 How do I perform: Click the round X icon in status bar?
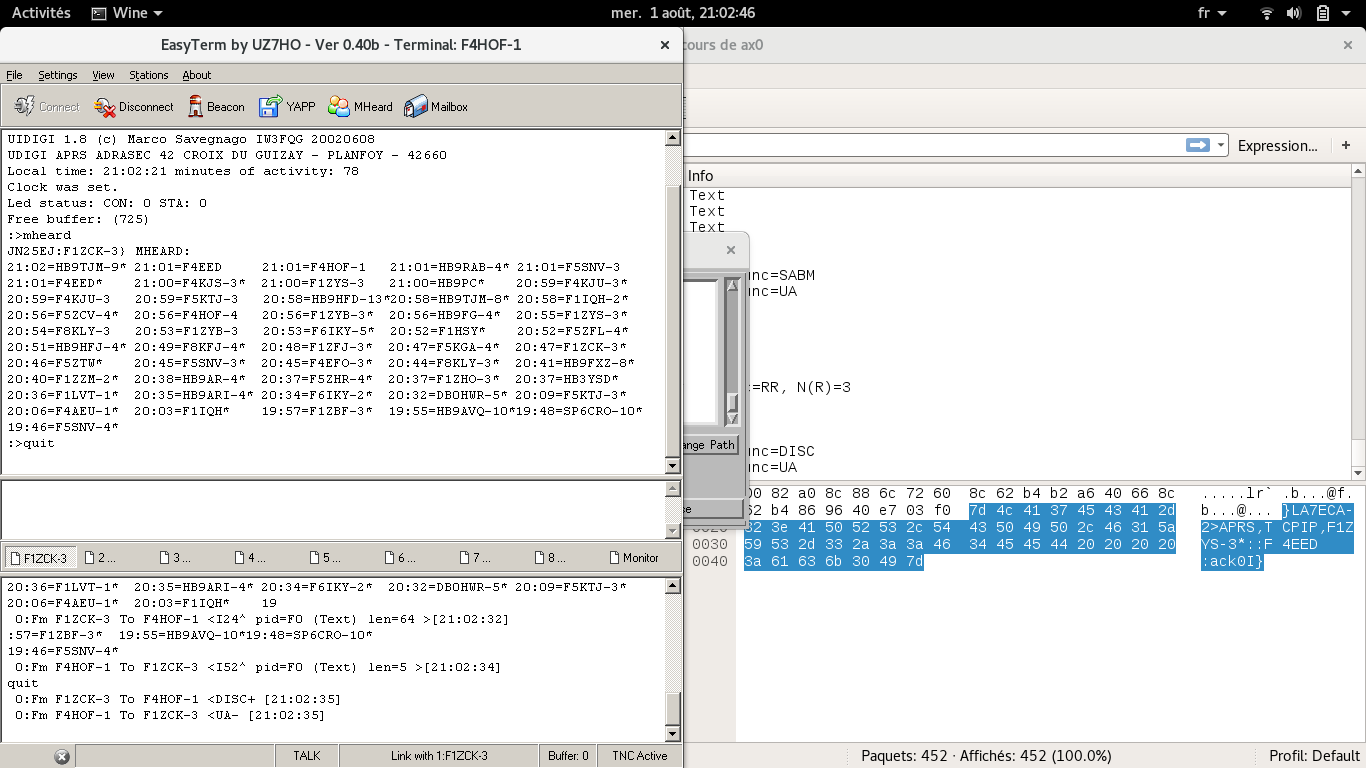(x=61, y=756)
